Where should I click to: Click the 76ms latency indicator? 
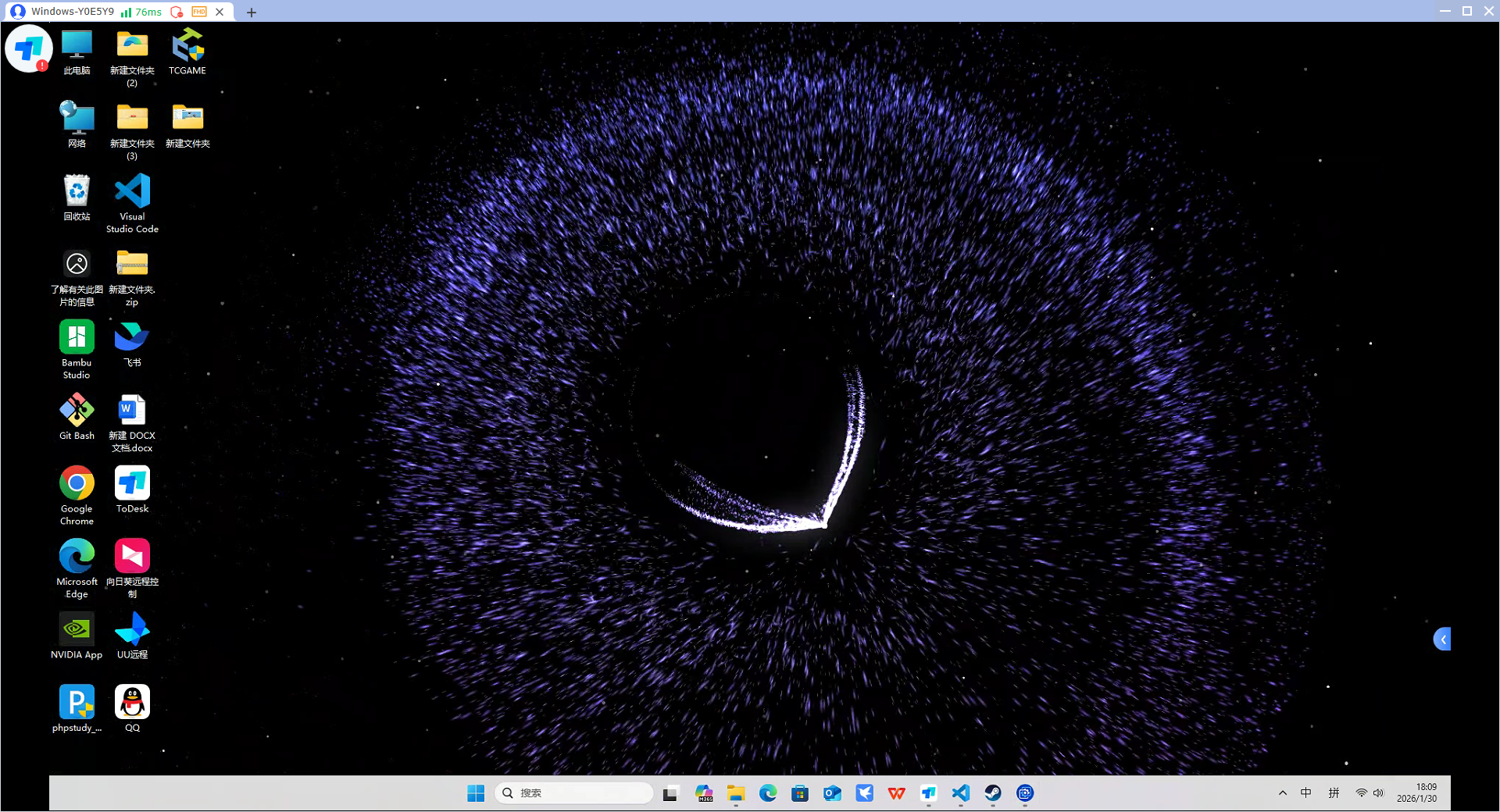pos(141,12)
